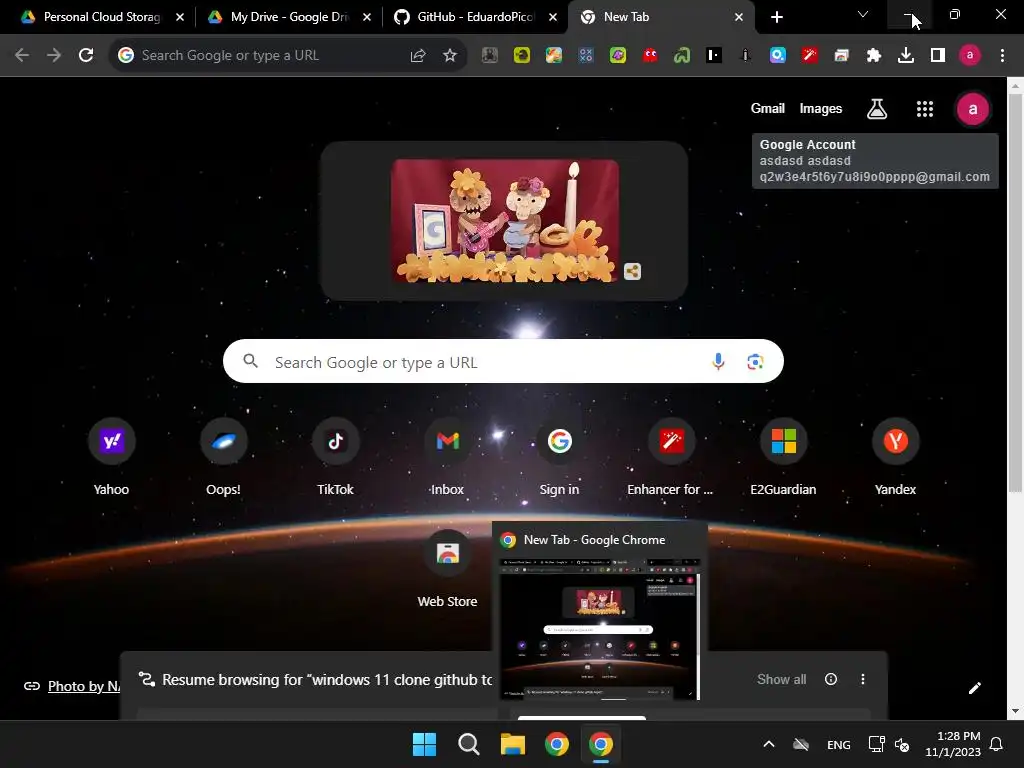Close the GitHub tab
The height and width of the screenshot is (768, 1024).
click(553, 17)
